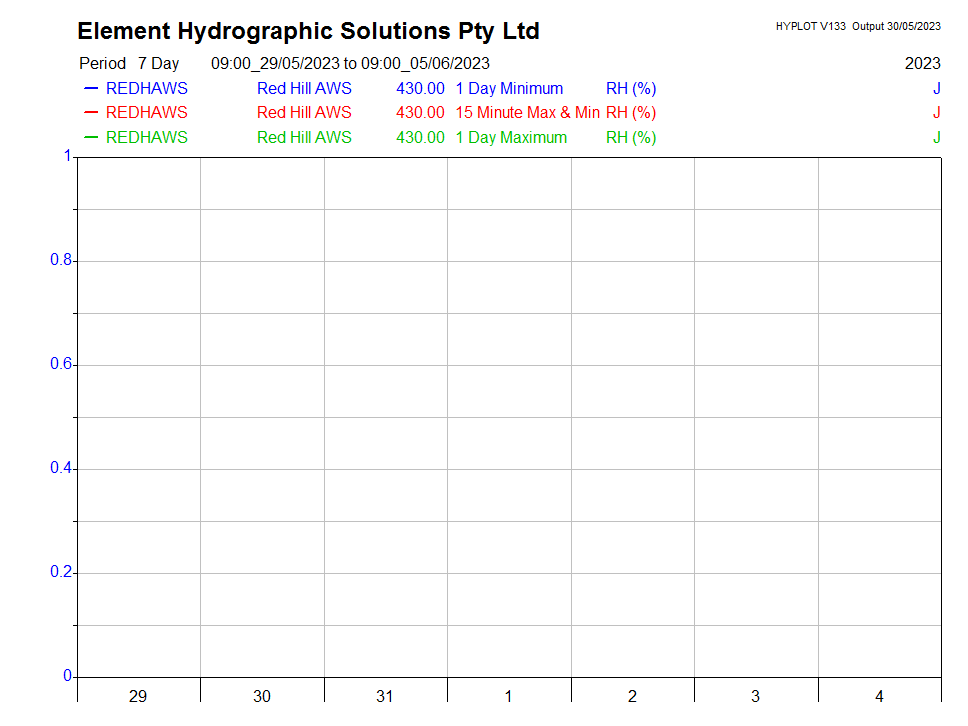968x726 pixels.
Task: Click the Element Hydrographic Solutions title
Action: click(x=308, y=31)
